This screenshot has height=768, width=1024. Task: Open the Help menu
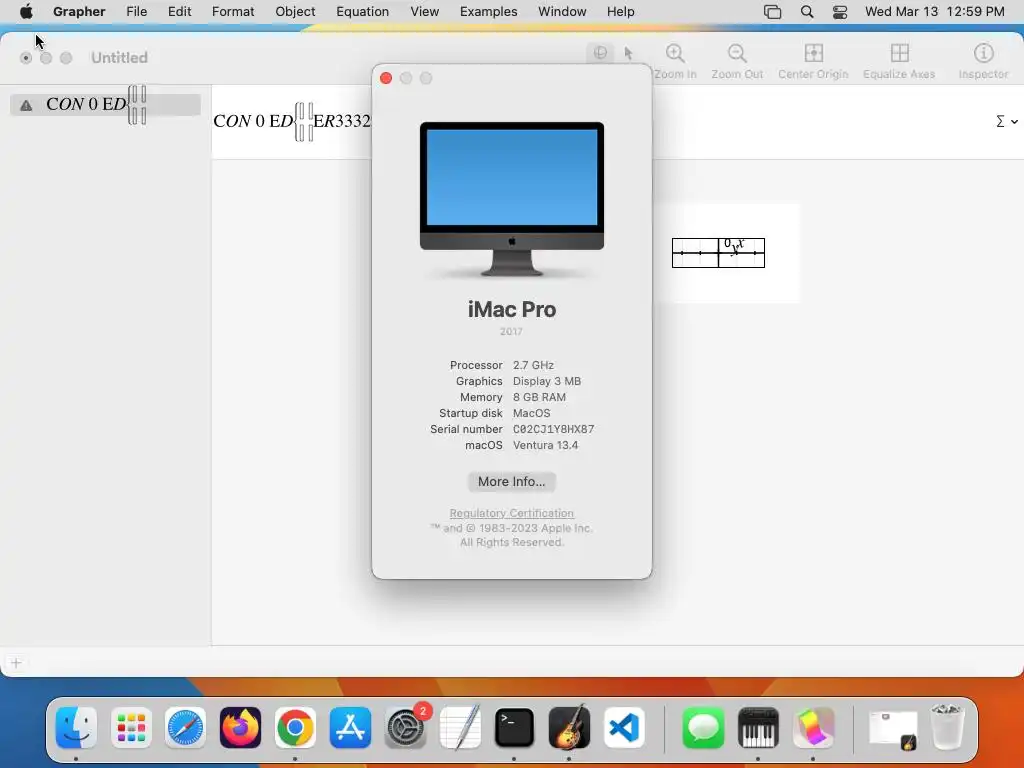coord(620,12)
